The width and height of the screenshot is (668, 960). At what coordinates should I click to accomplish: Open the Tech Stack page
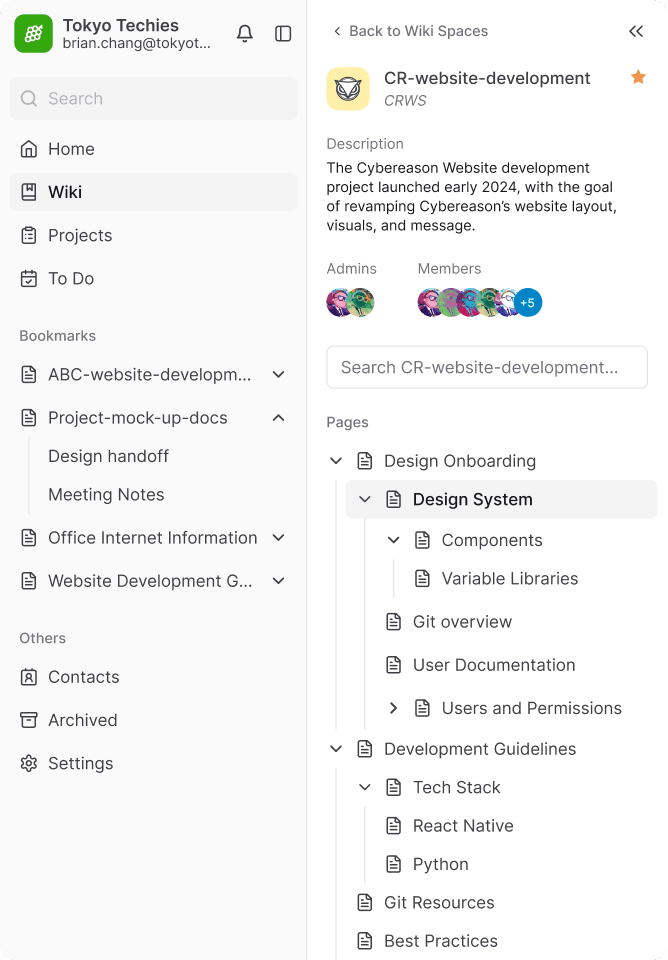click(457, 787)
